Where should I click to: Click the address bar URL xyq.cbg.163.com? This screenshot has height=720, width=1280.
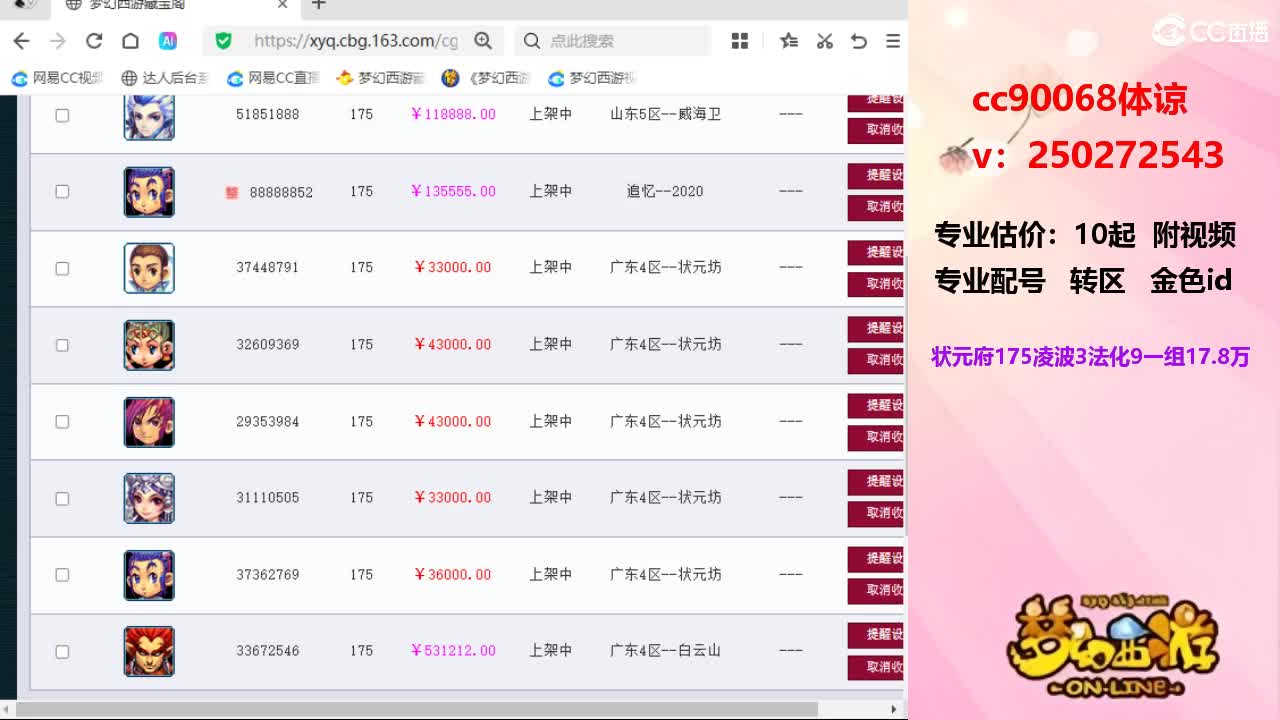click(355, 41)
